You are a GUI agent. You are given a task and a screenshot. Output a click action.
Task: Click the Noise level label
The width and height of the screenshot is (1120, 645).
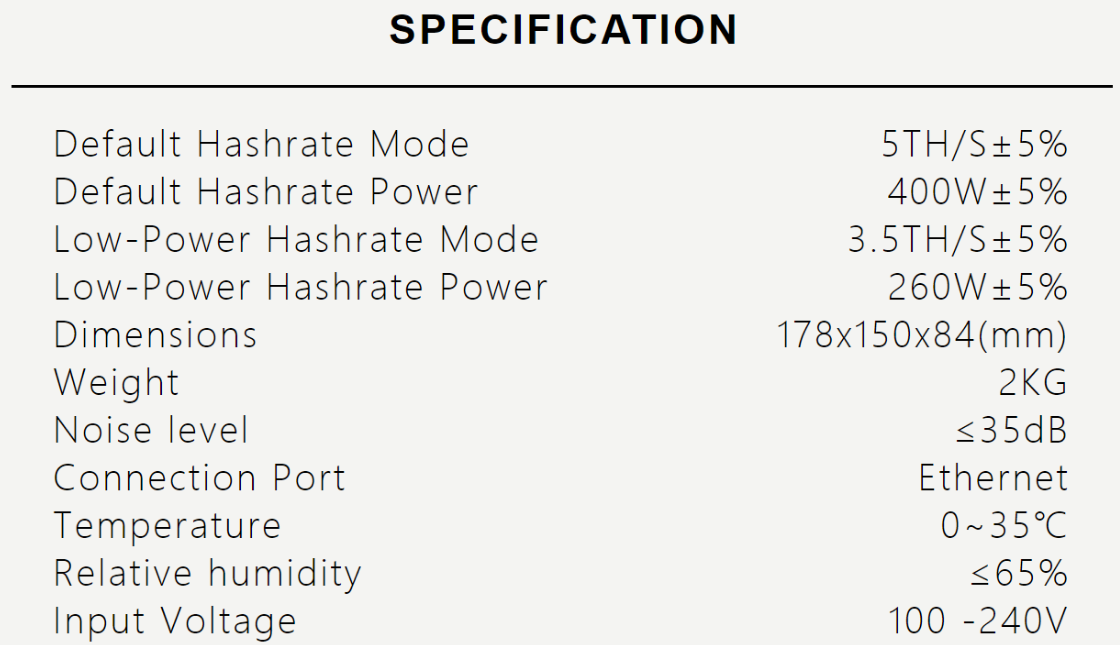151,430
